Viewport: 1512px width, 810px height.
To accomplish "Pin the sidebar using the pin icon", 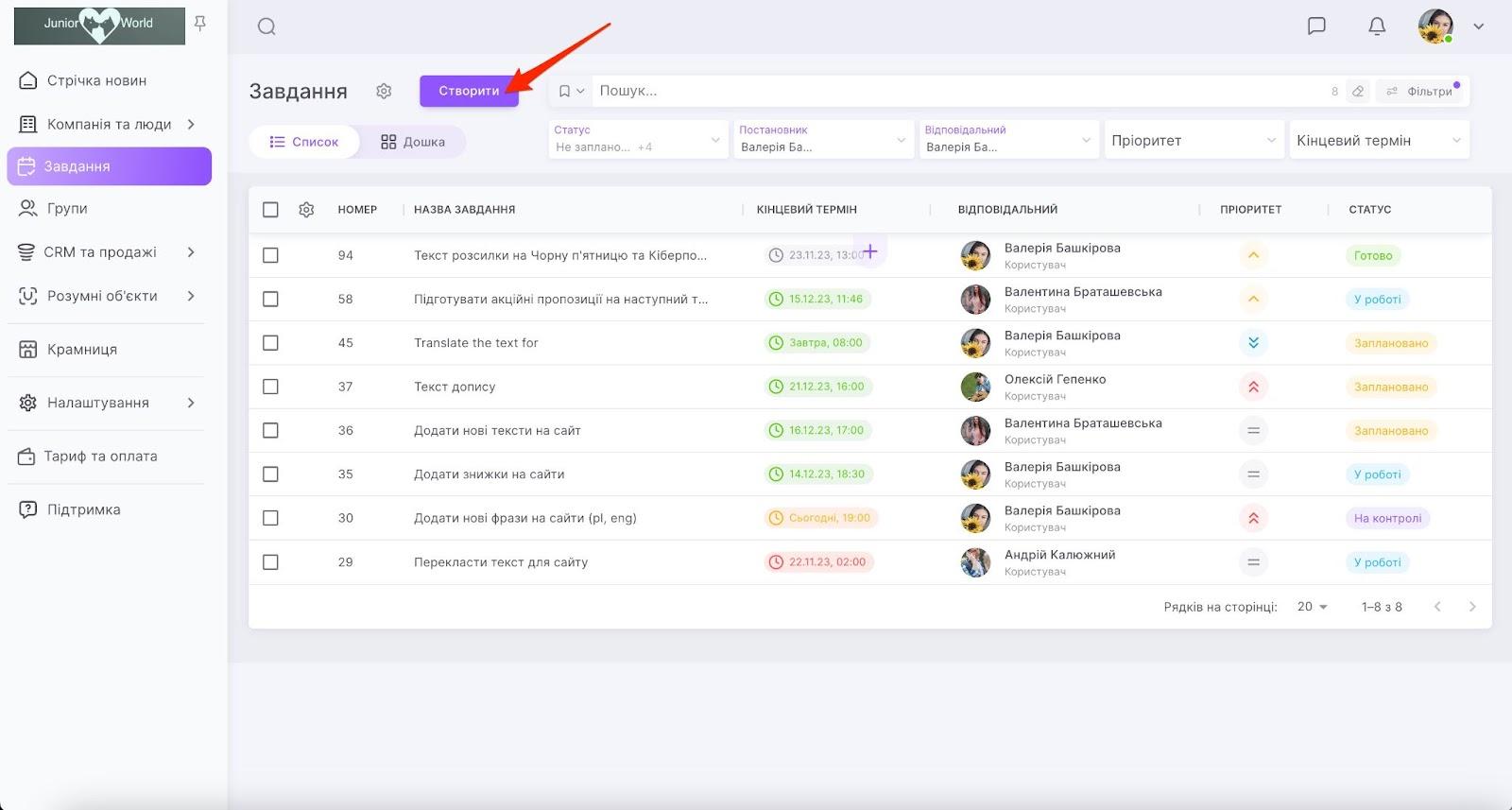I will click(200, 24).
